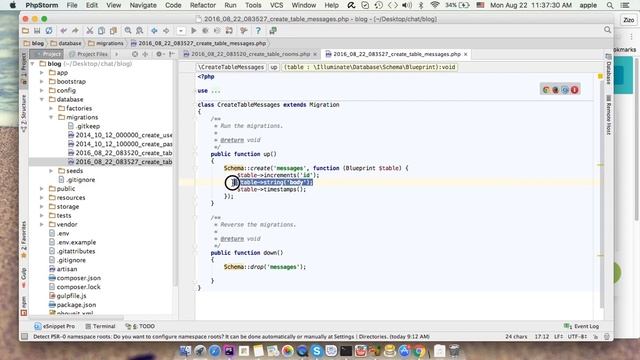Expand the vendor folder
This screenshot has width=640, height=360.
click(x=42, y=224)
